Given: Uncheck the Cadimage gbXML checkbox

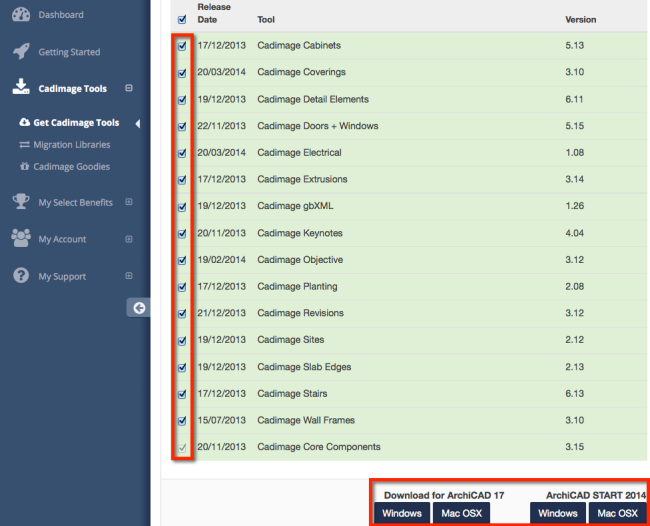Looking at the screenshot, I should click(x=182, y=207).
